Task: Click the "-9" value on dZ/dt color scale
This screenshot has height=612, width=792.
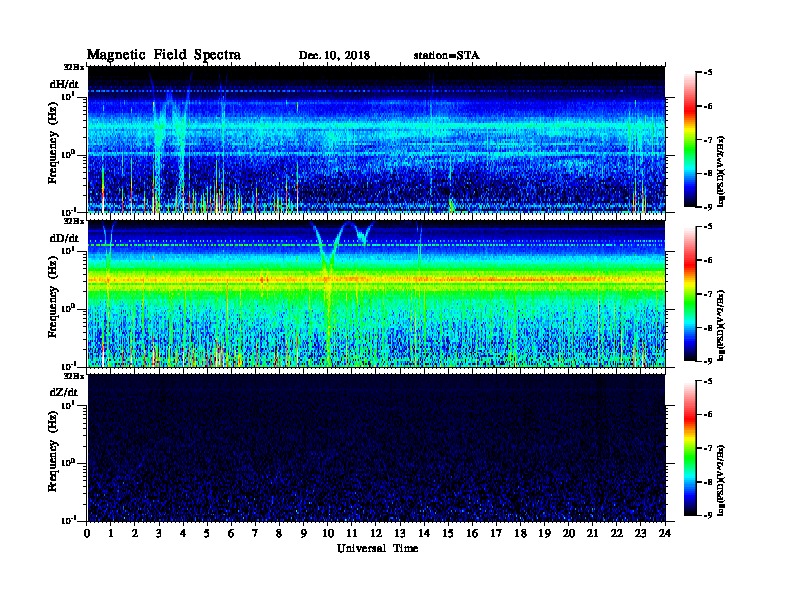Action: 707,515
